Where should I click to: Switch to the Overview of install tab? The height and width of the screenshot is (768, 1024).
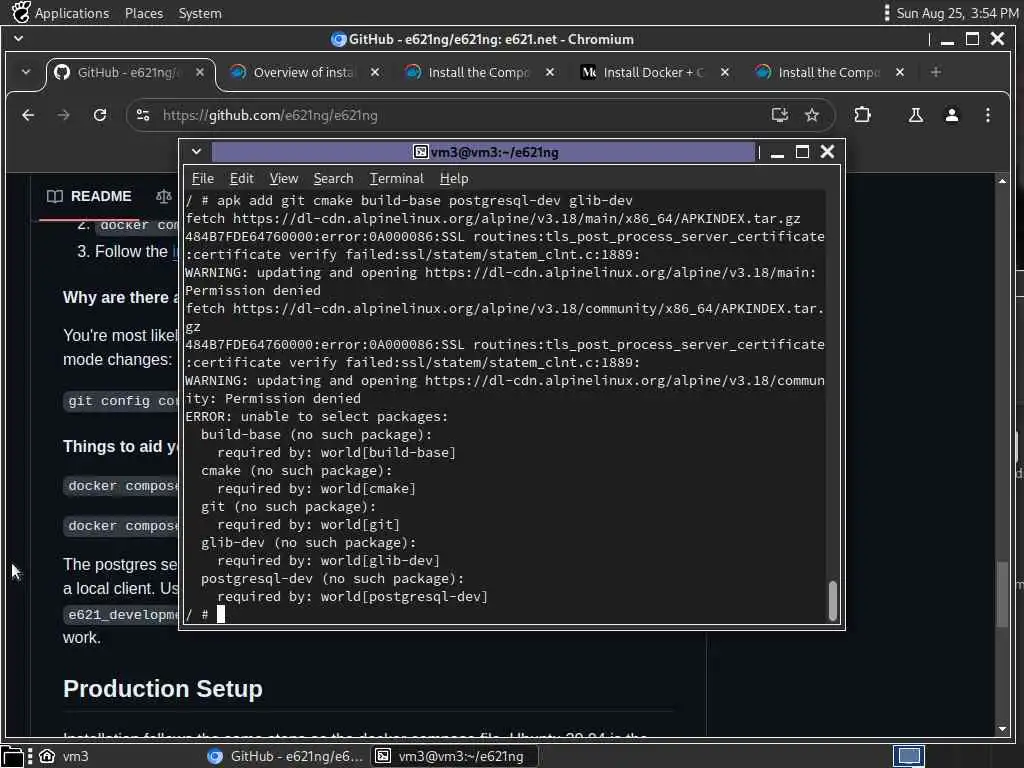(304, 72)
